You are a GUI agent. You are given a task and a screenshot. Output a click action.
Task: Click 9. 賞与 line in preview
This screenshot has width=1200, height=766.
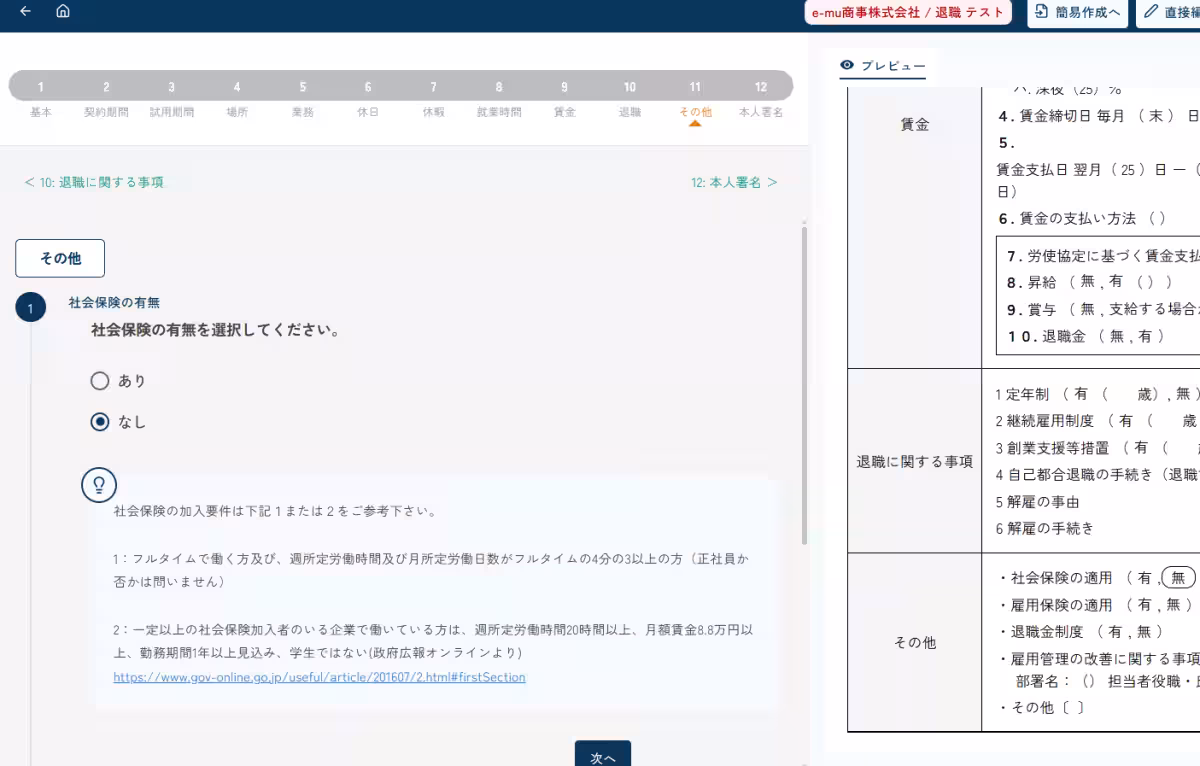pyautogui.click(x=1103, y=310)
